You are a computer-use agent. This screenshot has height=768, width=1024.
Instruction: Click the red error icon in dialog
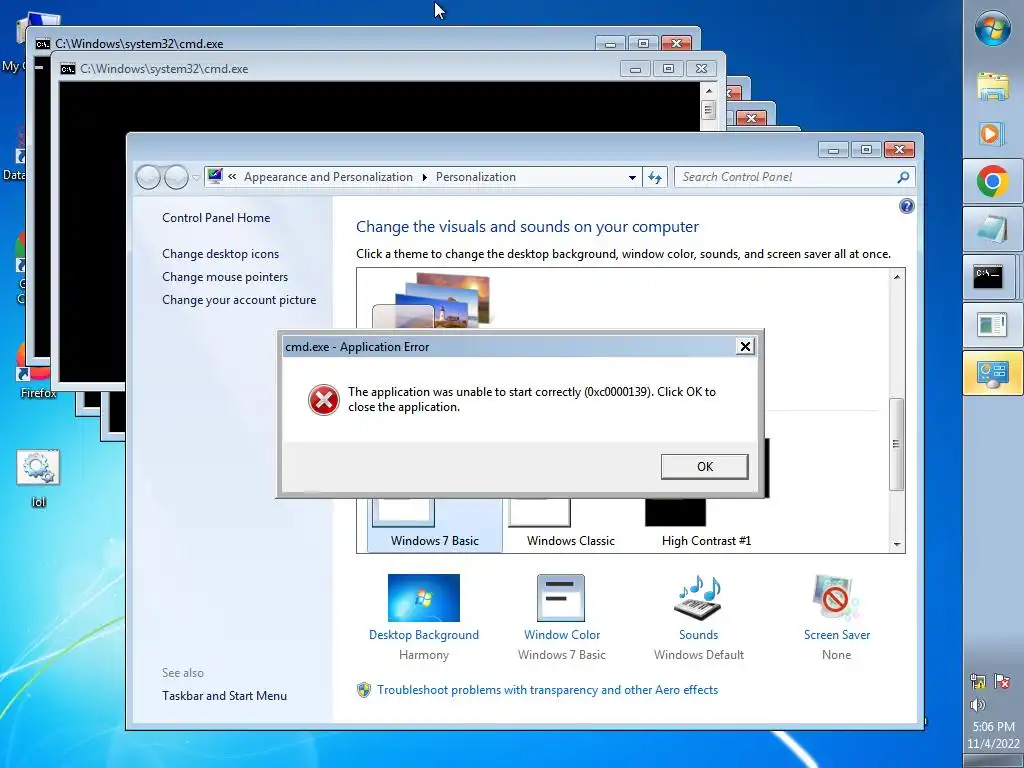(x=324, y=400)
